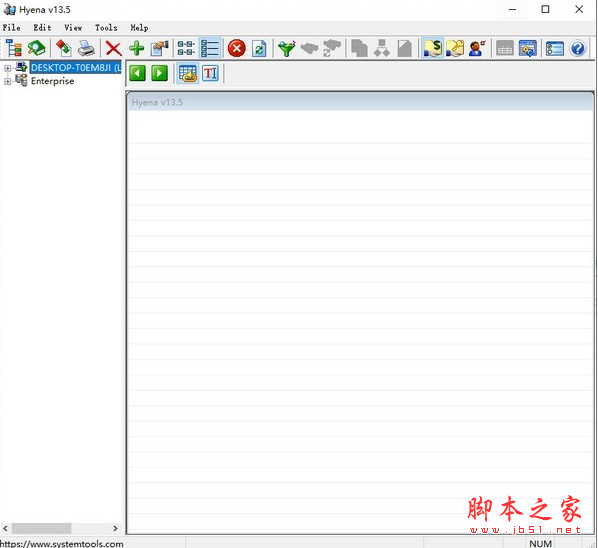
Task: Open the View menu
Action: [73, 27]
